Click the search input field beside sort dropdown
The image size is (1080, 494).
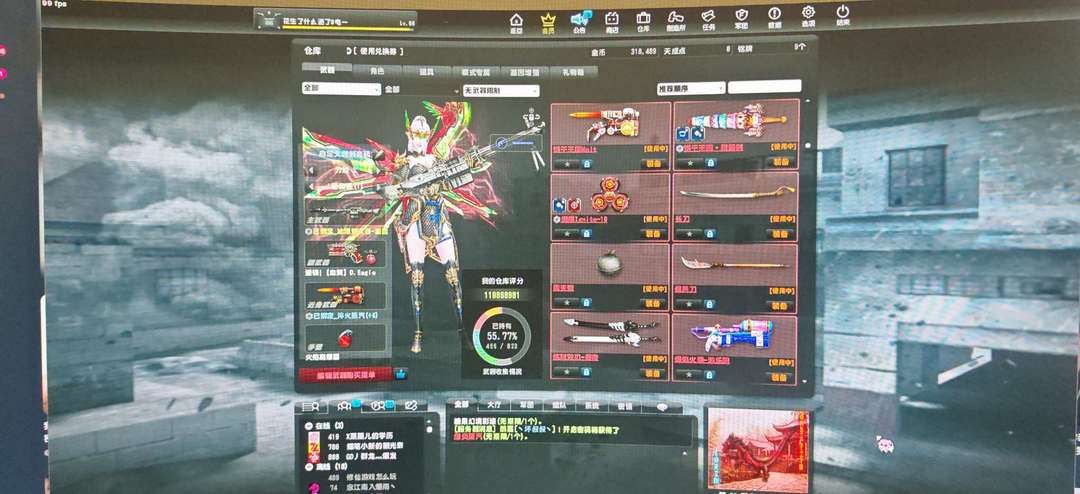765,87
